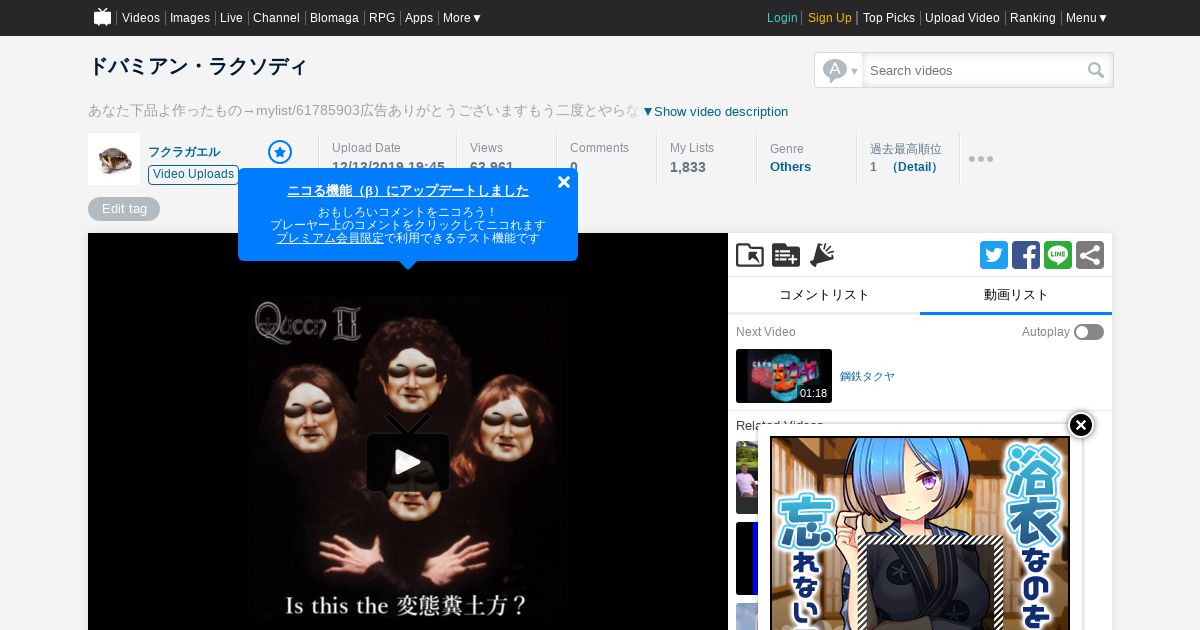Expand the Menu dropdown
The width and height of the screenshot is (1200, 630).
point(1087,18)
